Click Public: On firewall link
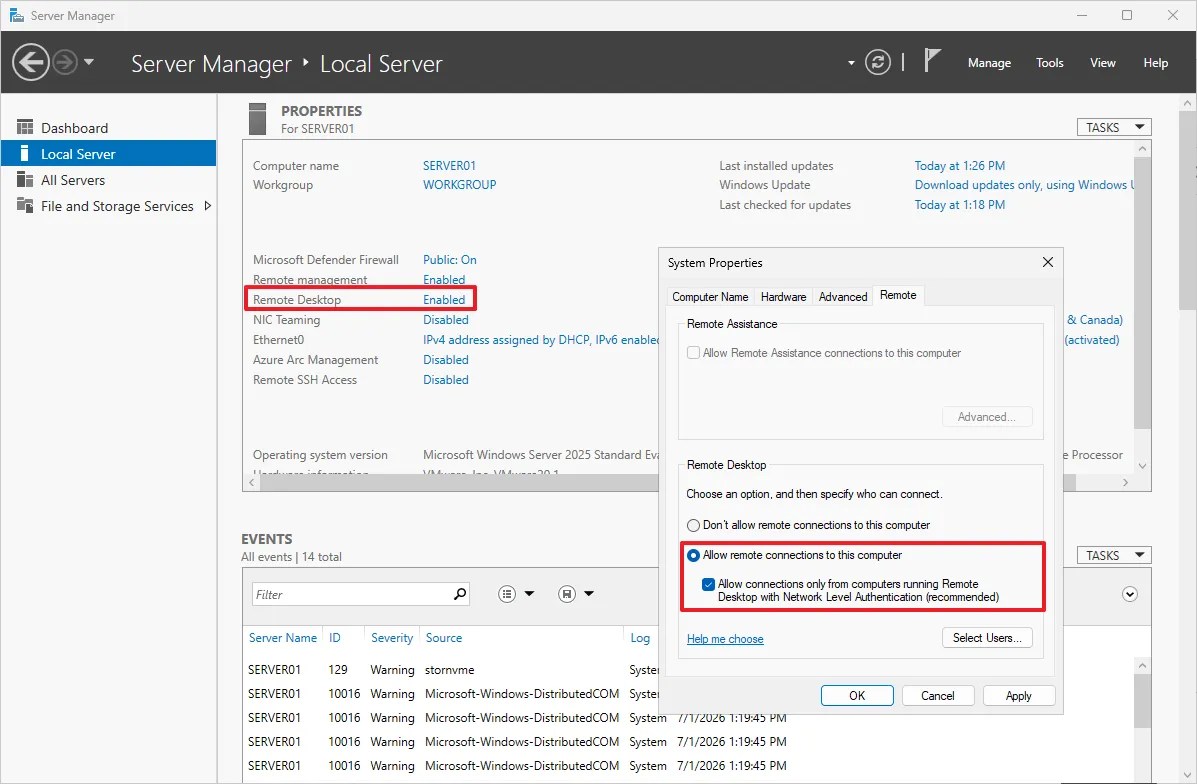This screenshot has height=784, width=1197. click(x=450, y=260)
